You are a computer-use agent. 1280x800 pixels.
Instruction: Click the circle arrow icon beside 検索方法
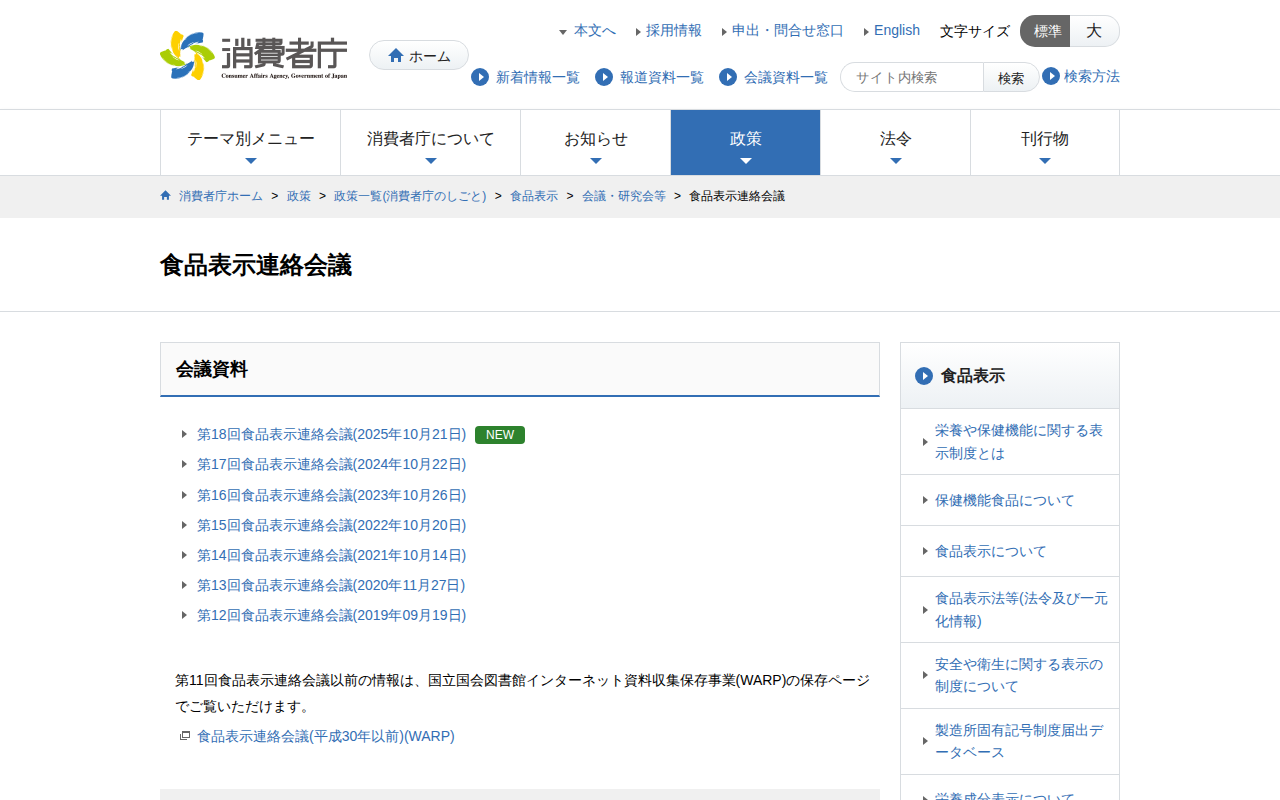(x=1051, y=76)
